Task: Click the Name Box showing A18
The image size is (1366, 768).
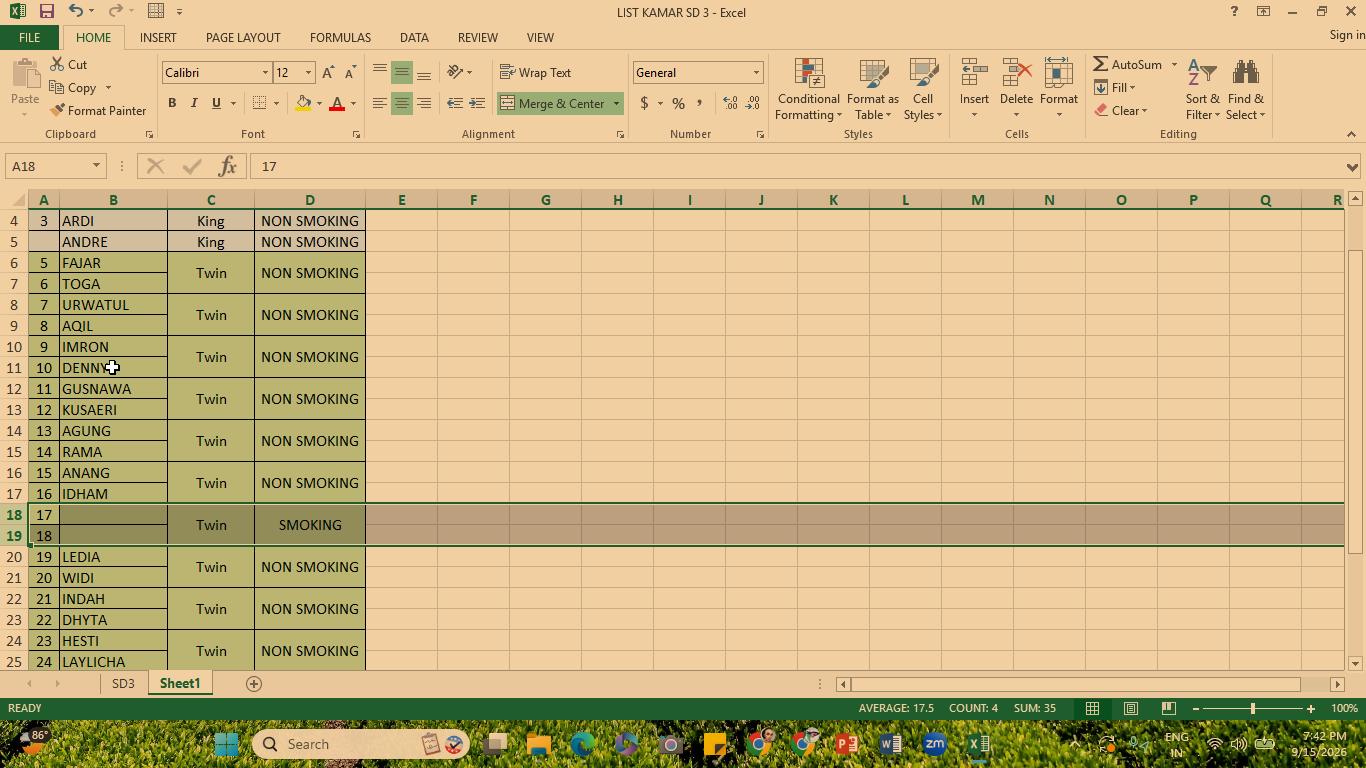Action: (x=48, y=166)
